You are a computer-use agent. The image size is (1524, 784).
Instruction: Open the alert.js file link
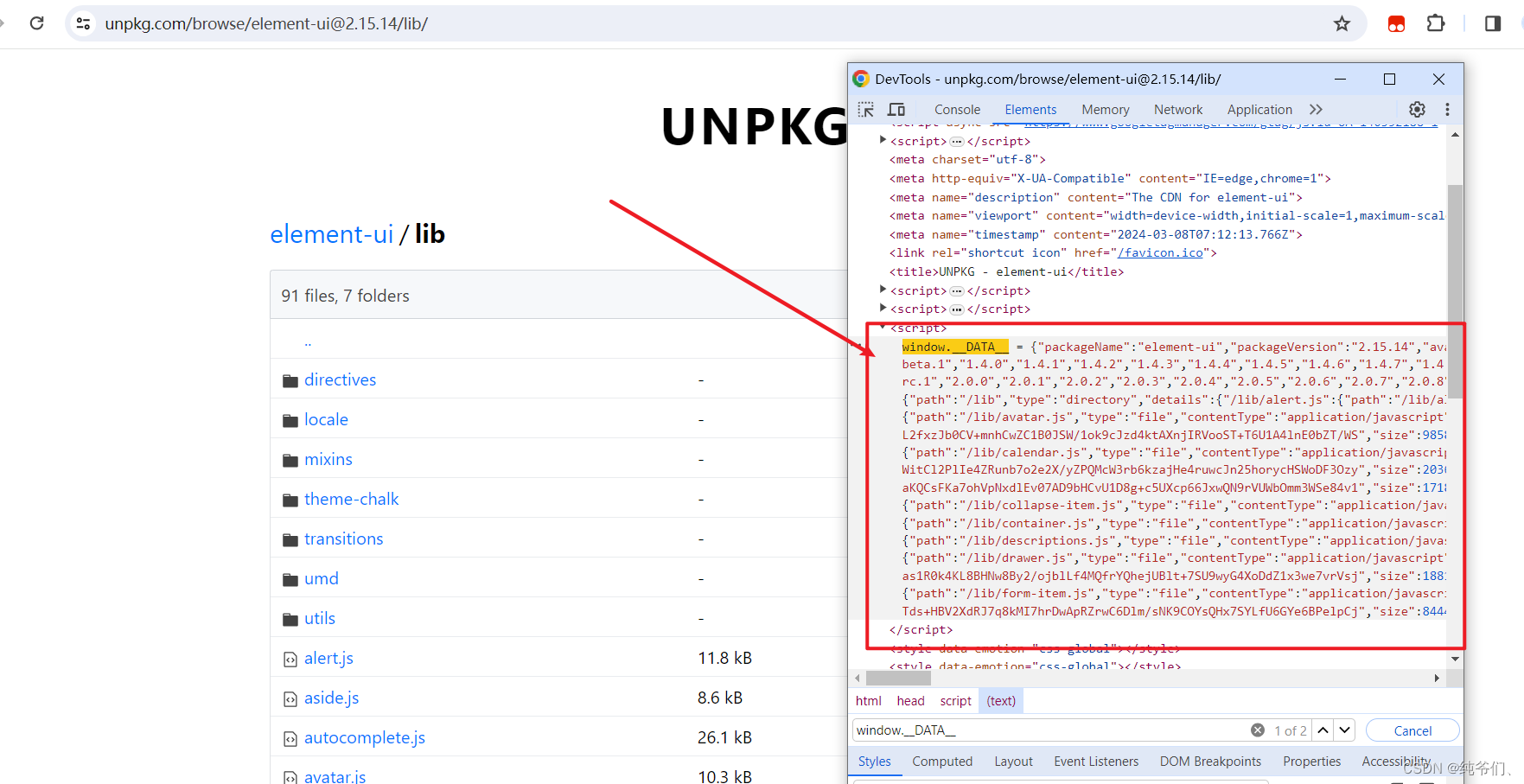(328, 658)
